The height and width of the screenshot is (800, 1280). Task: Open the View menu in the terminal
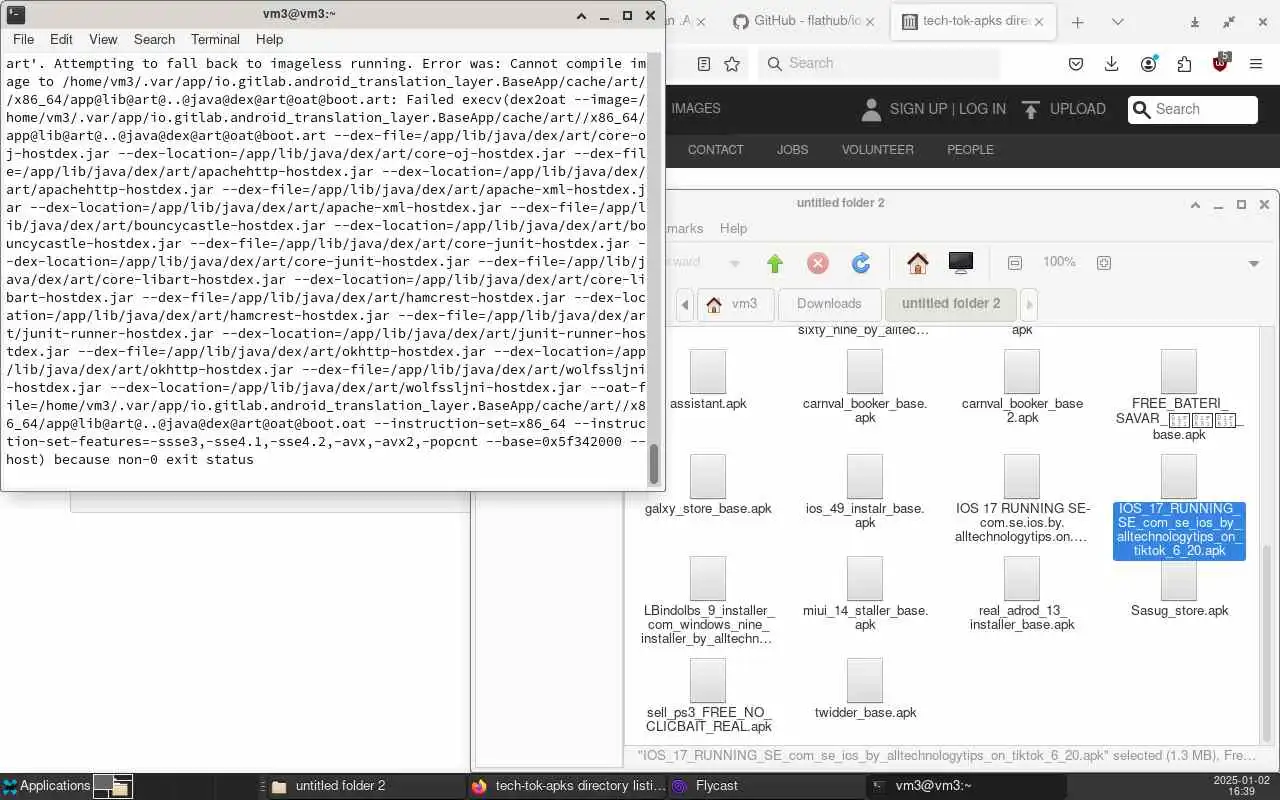point(103,39)
